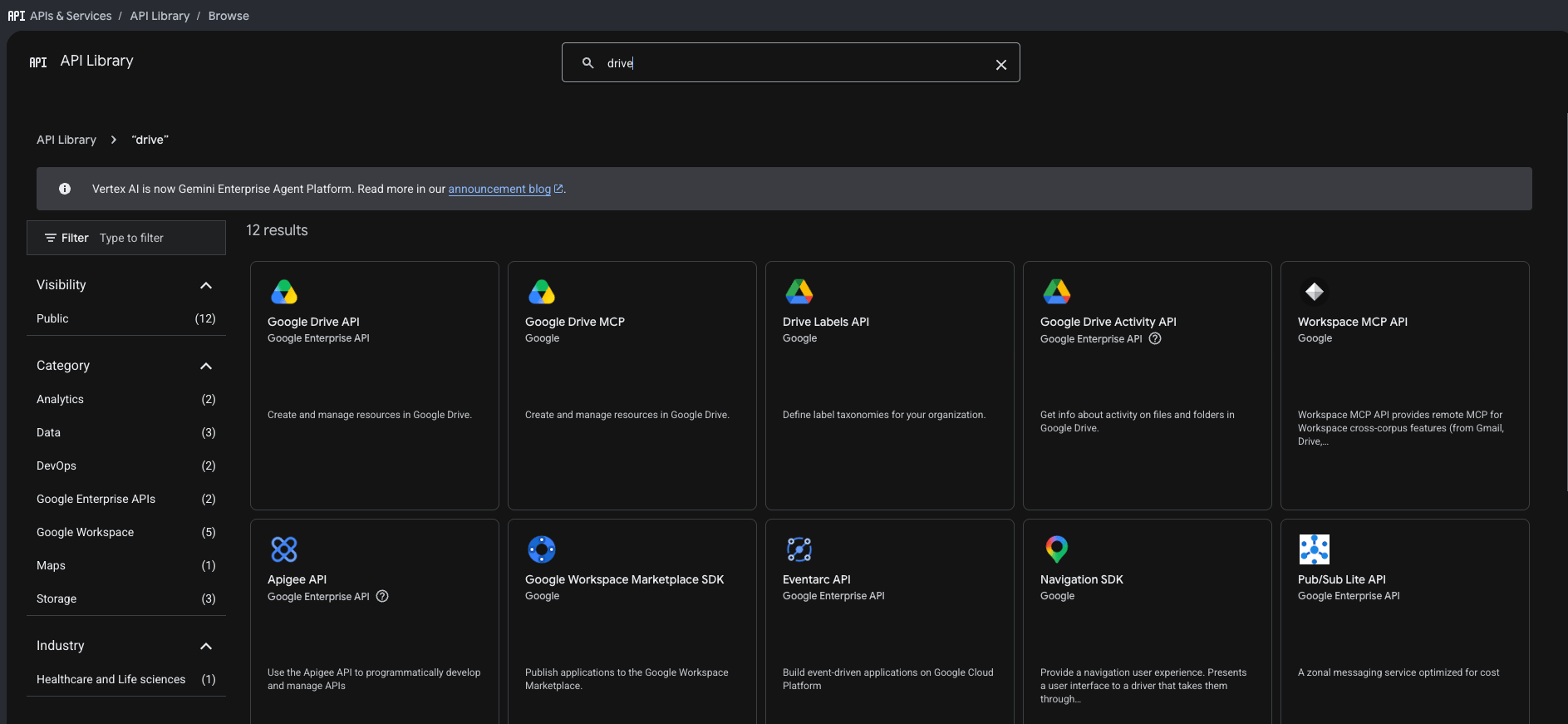The height and width of the screenshot is (724, 1568).
Task: Filter by DevOps category
Action: 126,465
